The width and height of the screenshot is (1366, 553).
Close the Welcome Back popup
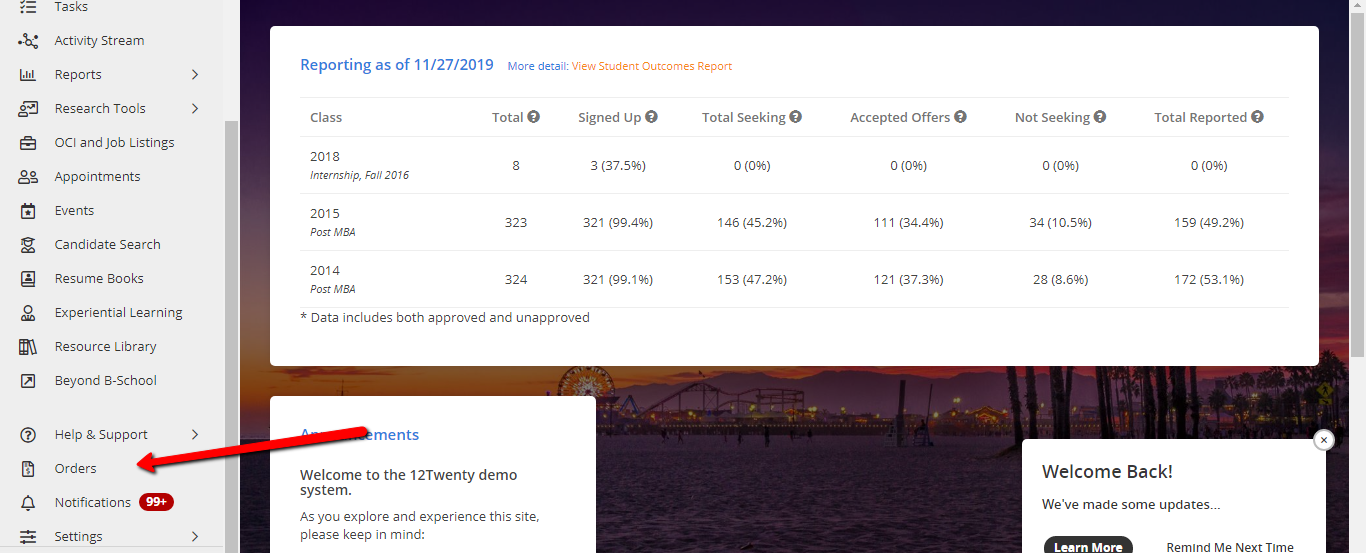(1324, 440)
